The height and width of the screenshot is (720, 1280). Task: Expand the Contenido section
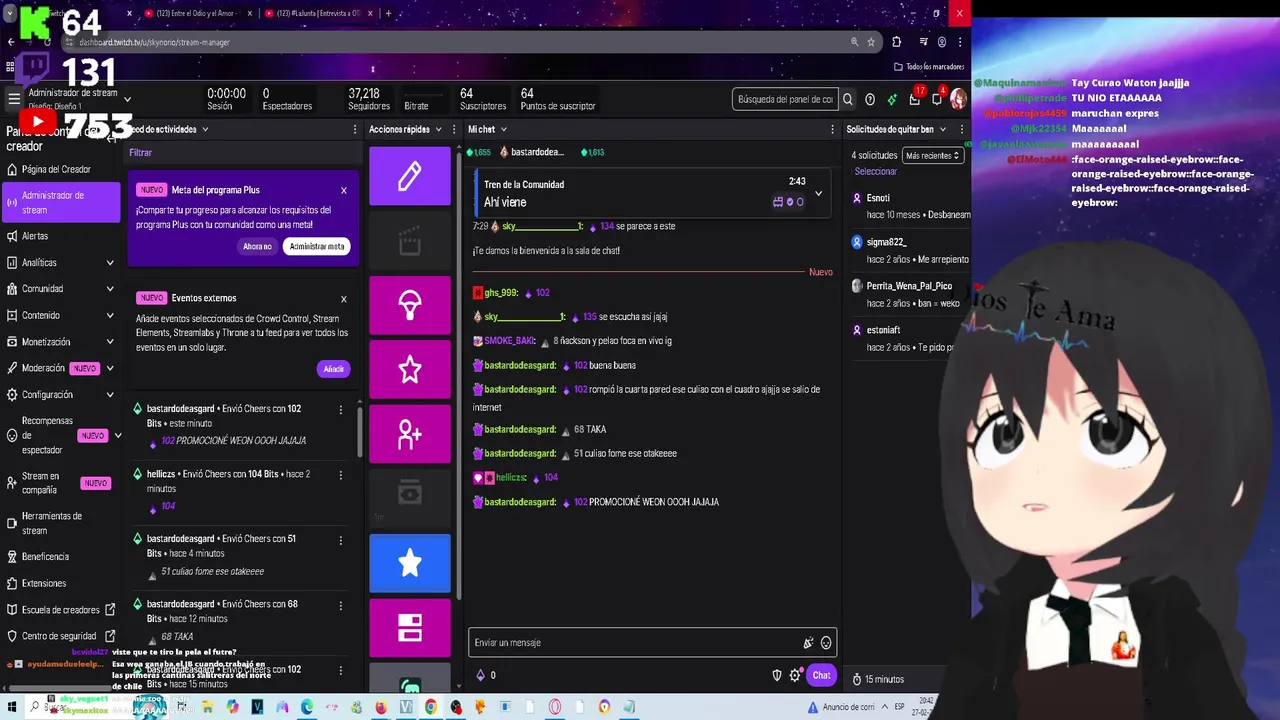click(110, 315)
